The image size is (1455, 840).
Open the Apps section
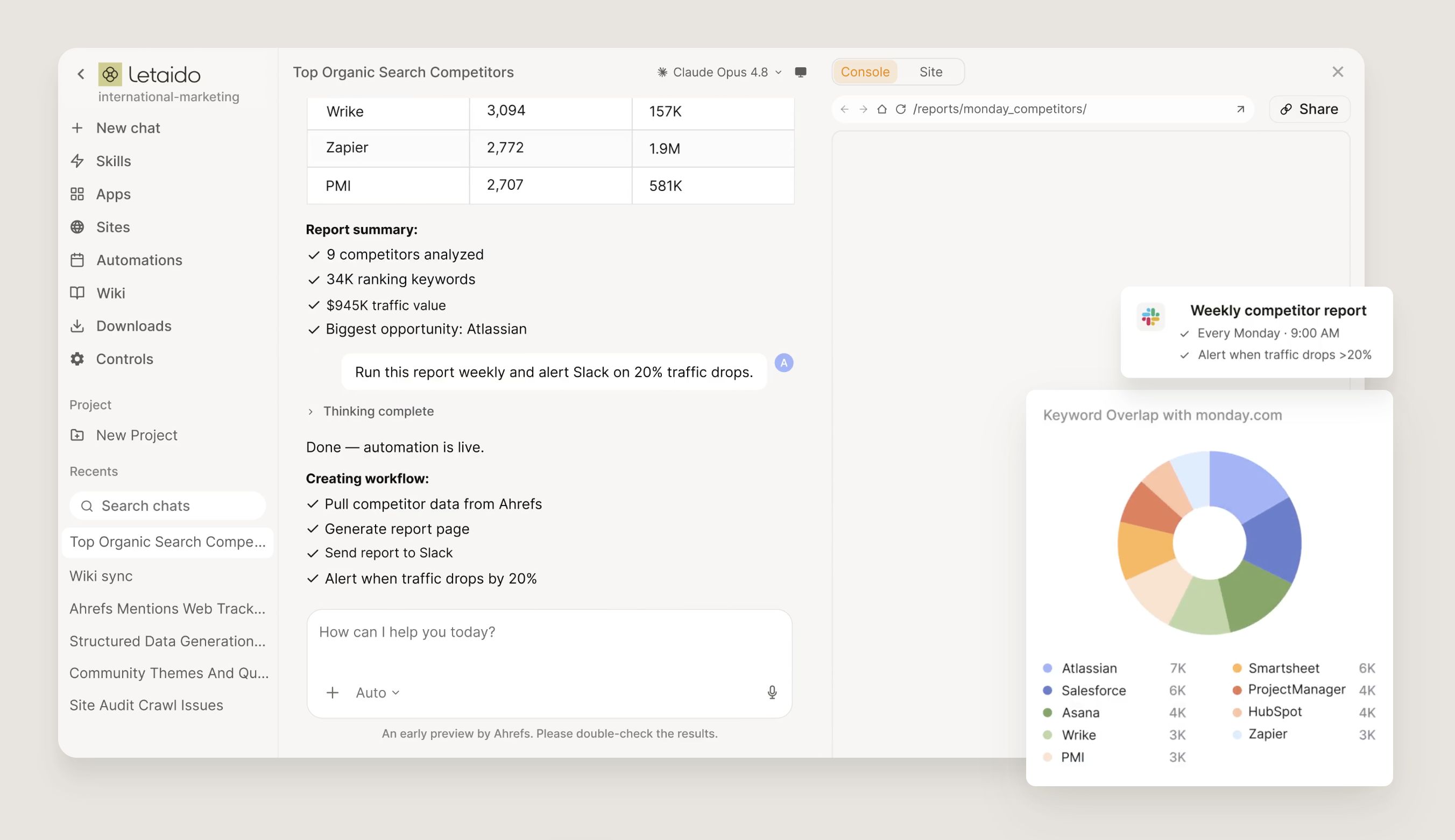[x=101, y=194]
